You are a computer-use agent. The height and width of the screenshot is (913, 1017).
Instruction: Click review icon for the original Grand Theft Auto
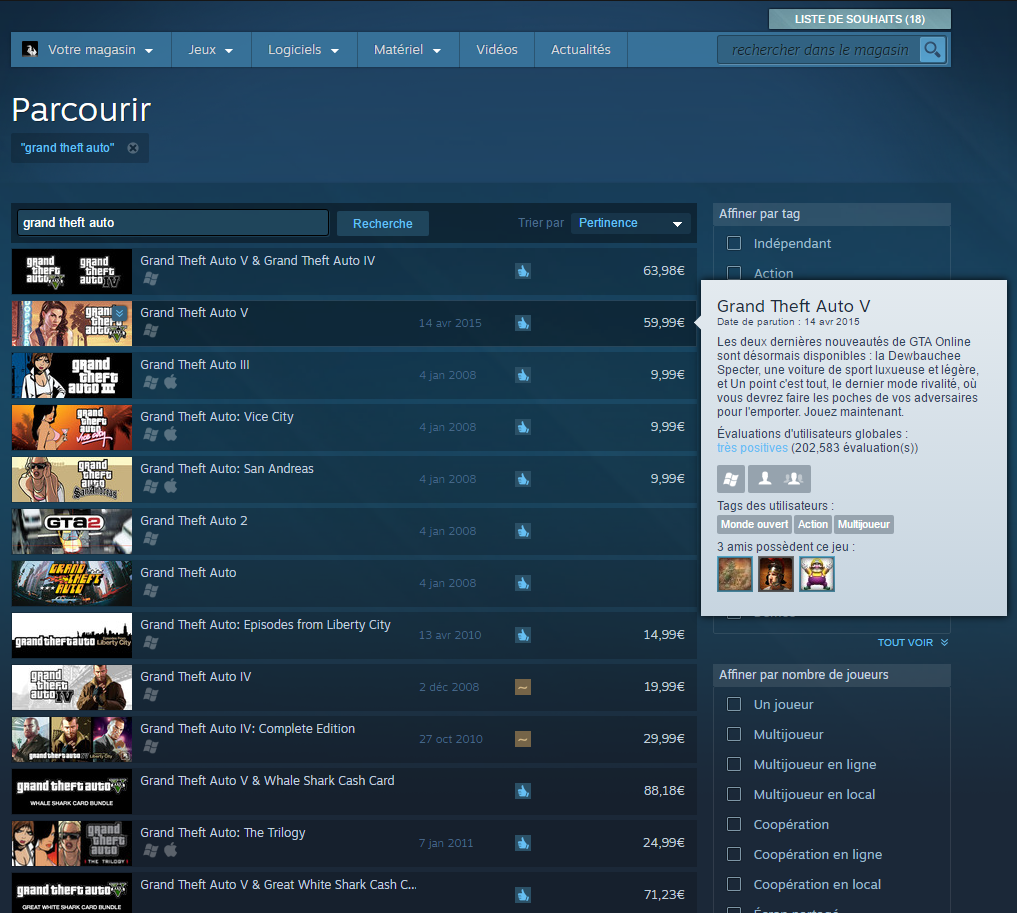click(x=523, y=583)
